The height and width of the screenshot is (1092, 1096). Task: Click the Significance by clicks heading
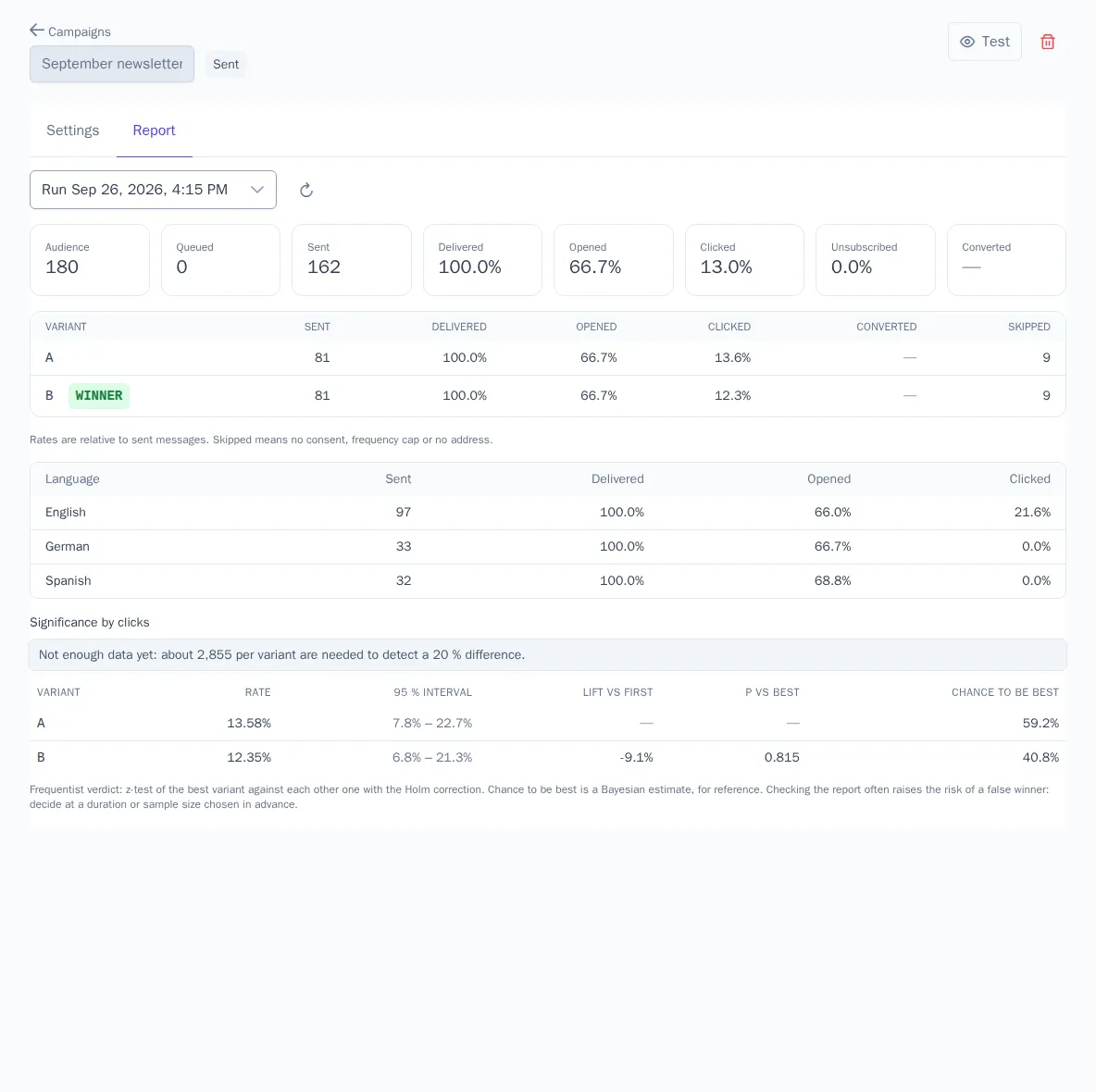click(x=90, y=623)
